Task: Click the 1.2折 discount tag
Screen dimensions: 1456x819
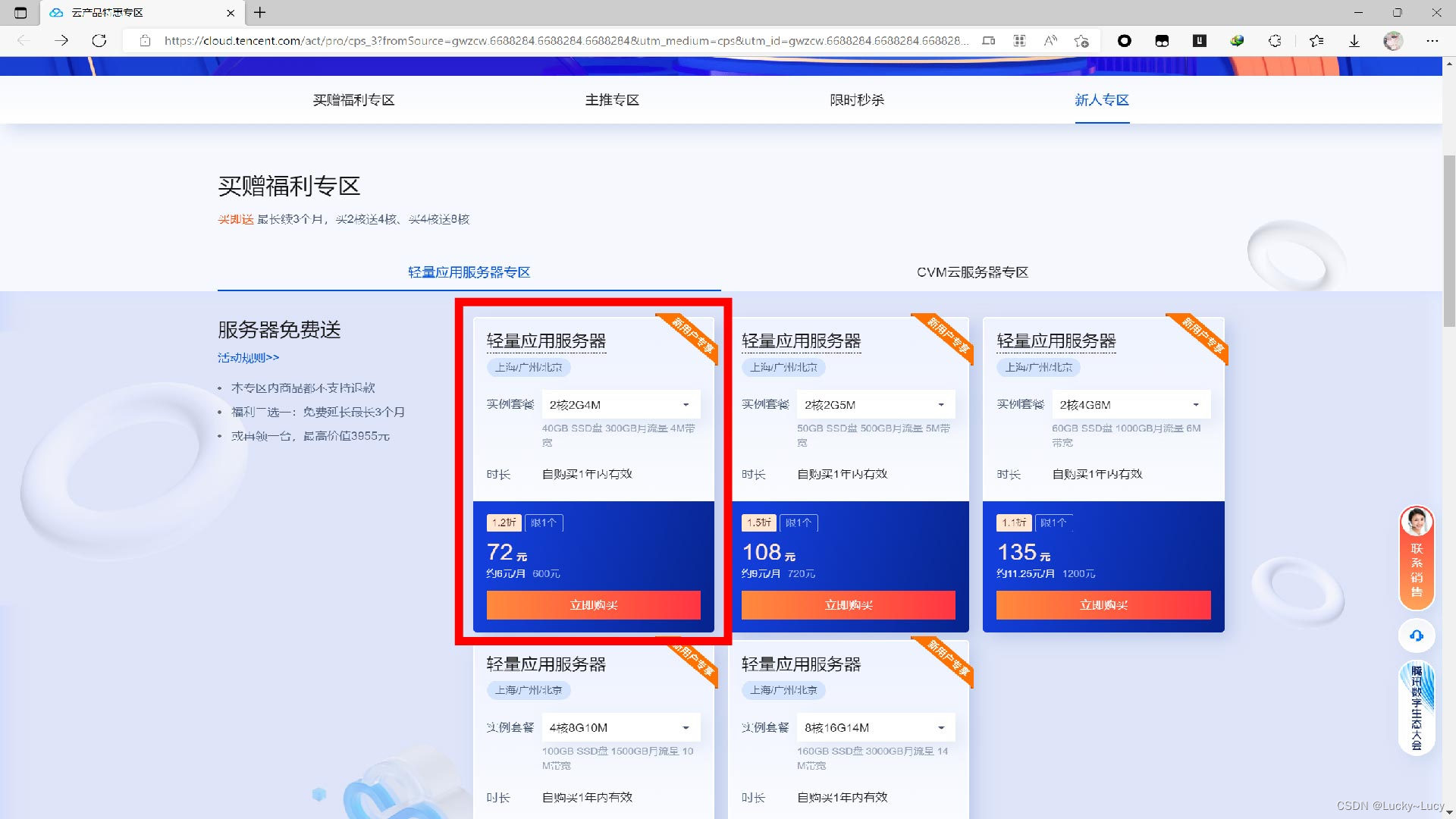Action: pos(504,522)
